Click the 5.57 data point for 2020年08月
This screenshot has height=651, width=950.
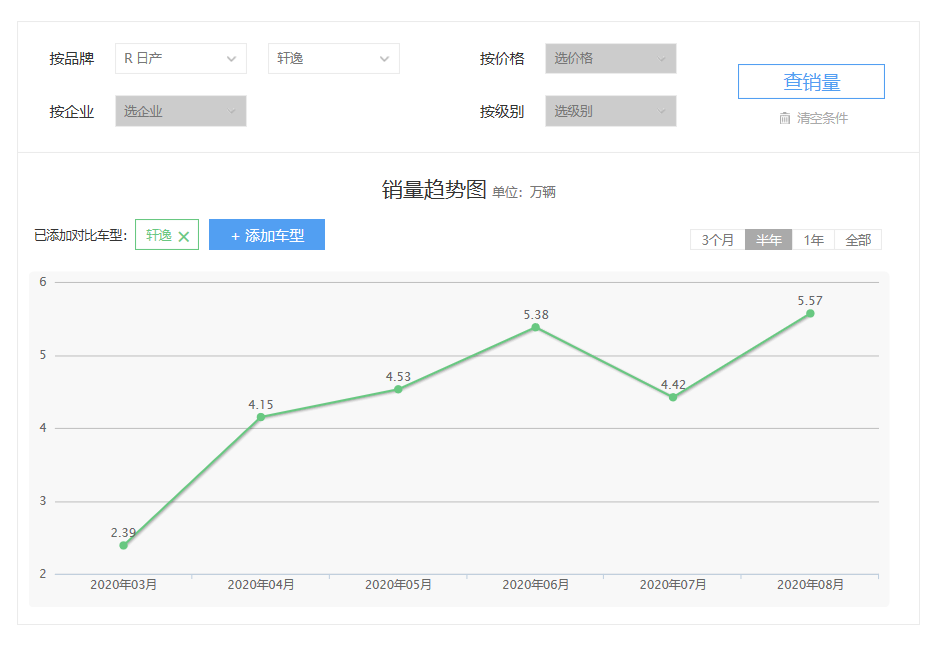810,313
